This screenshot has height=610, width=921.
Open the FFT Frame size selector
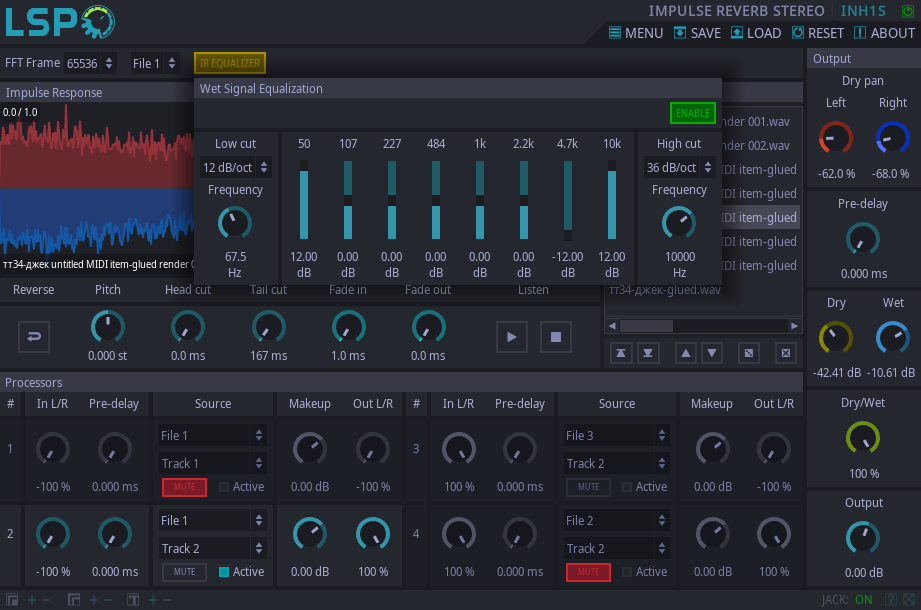(90, 63)
